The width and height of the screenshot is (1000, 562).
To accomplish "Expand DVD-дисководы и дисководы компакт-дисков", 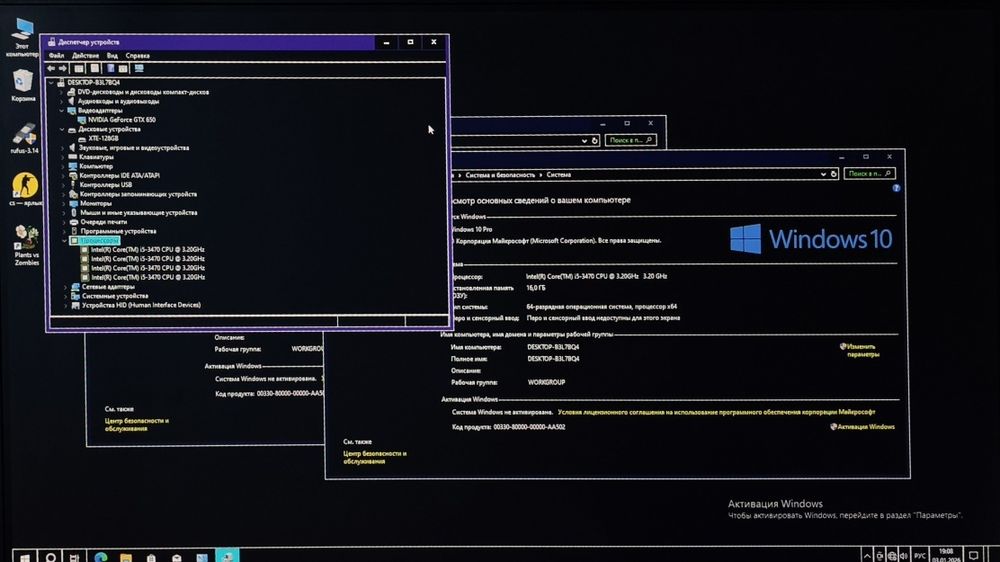I will click(61, 92).
